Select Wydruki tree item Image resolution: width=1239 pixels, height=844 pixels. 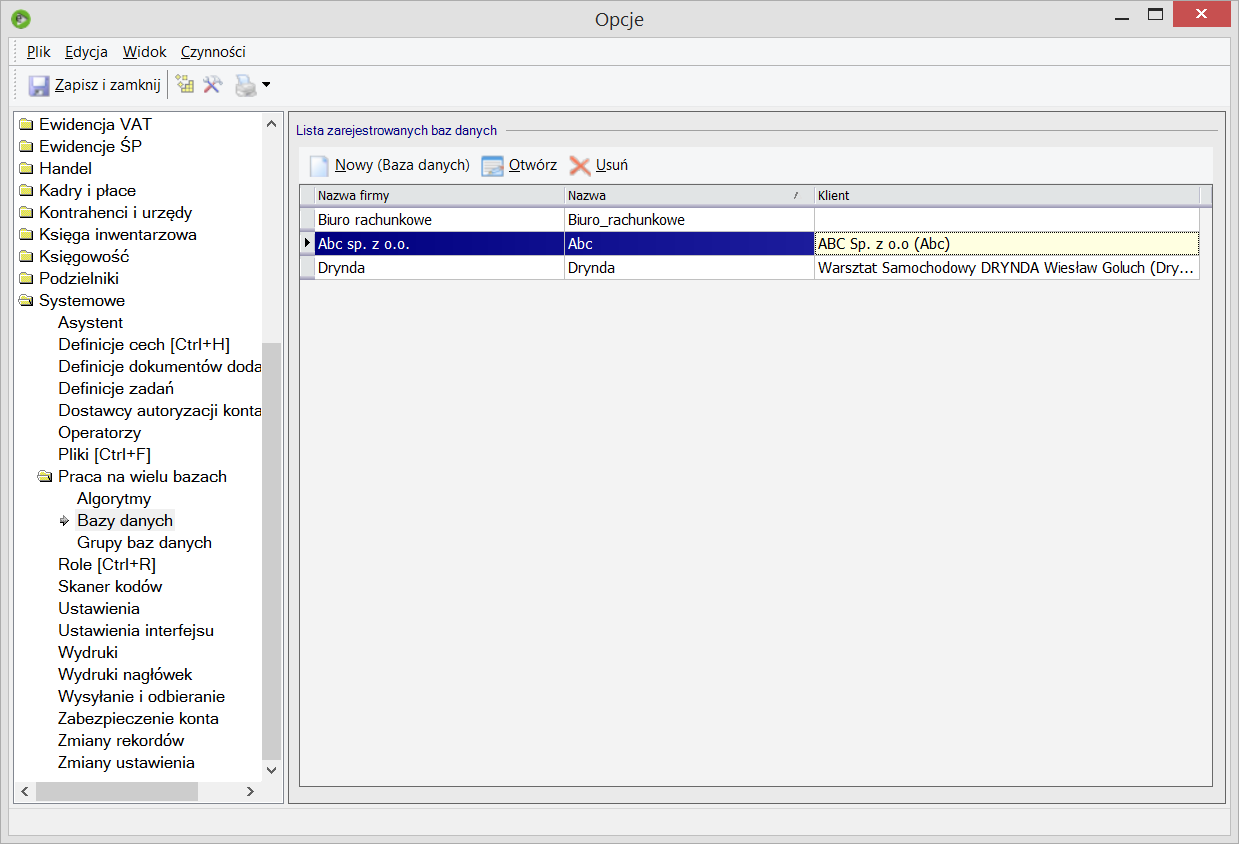click(88, 653)
